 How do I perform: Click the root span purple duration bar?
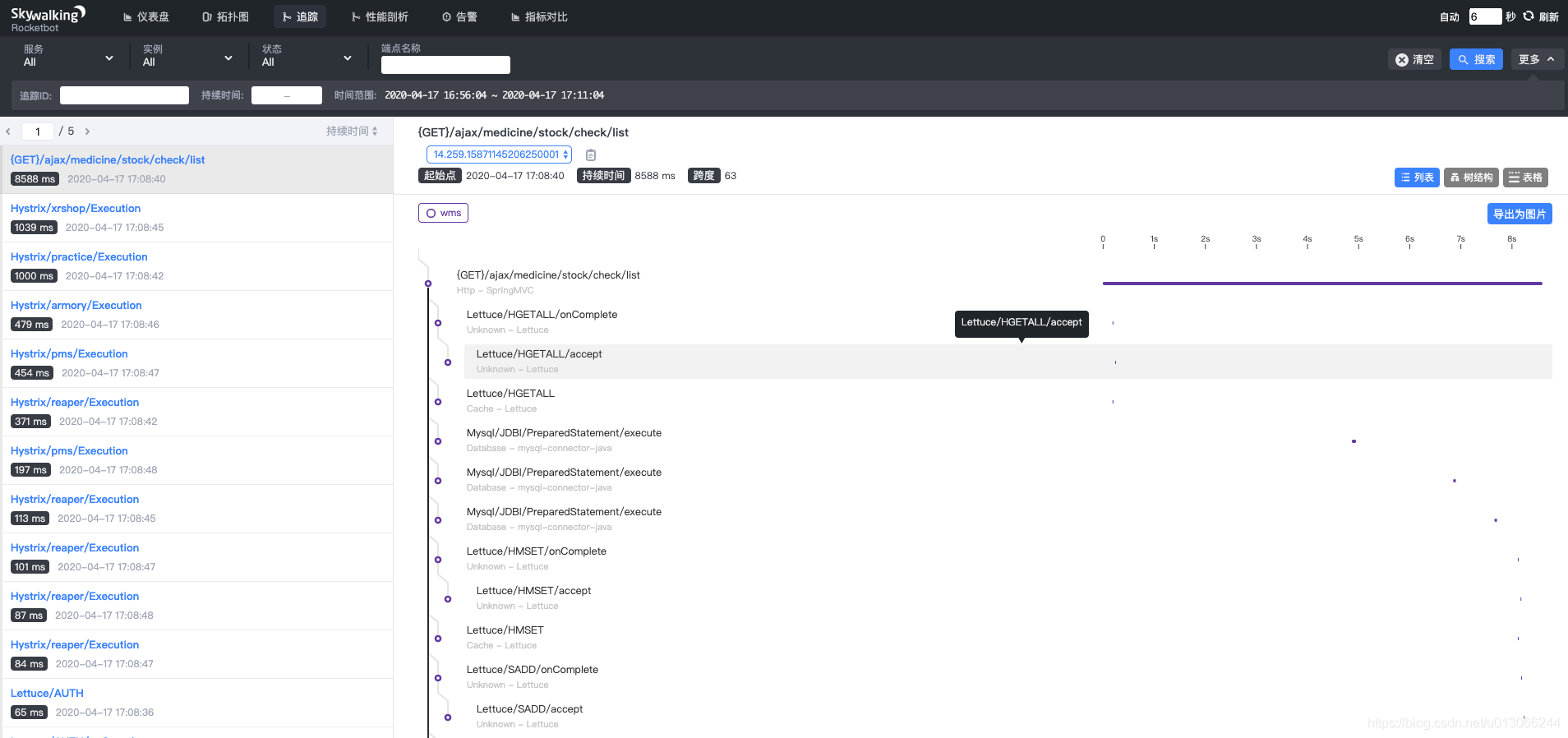[x=1322, y=284]
